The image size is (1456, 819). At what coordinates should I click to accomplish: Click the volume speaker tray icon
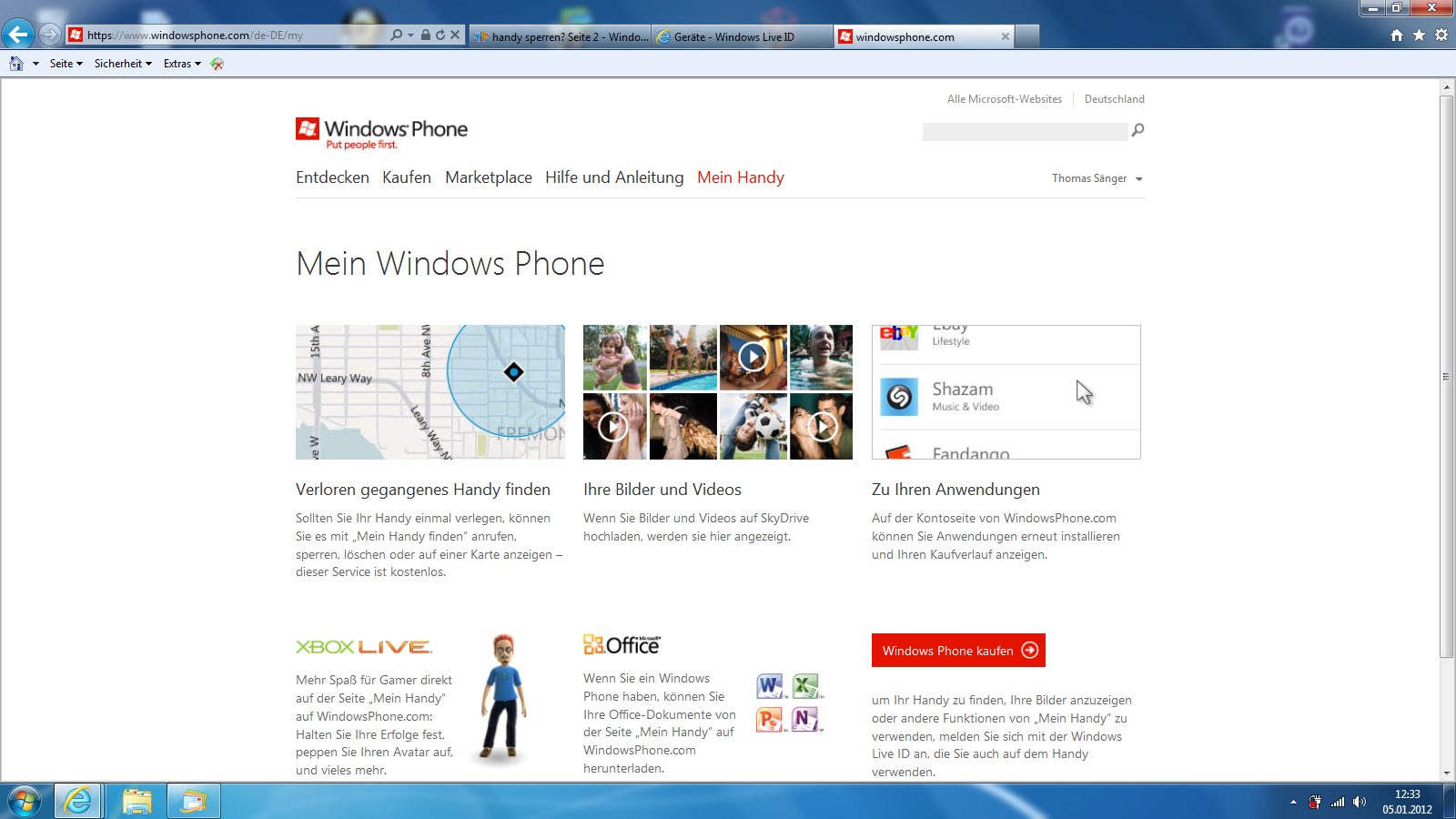pos(1360,802)
